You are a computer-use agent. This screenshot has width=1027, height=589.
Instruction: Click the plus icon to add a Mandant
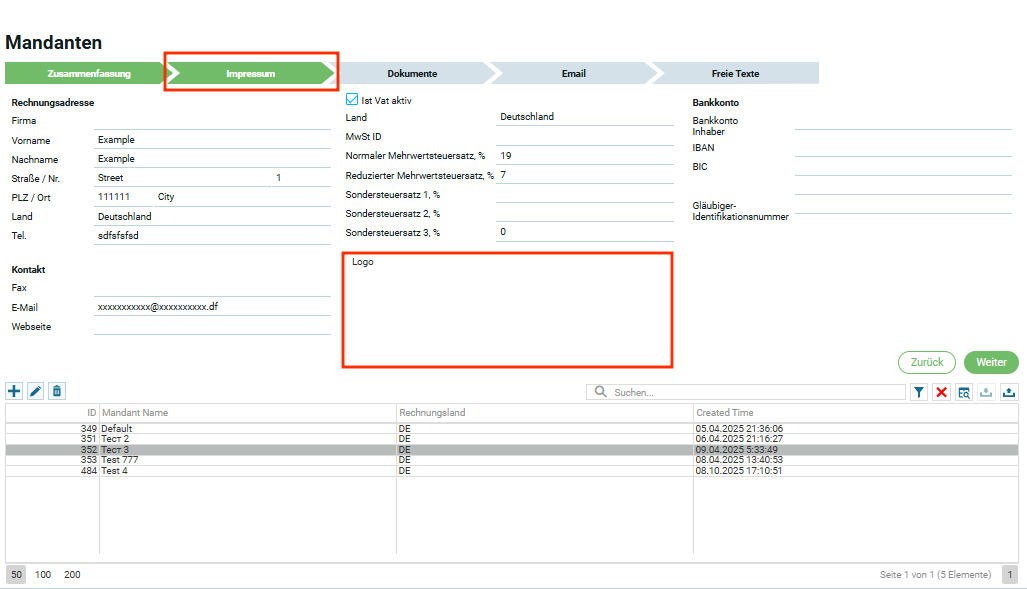[14, 392]
